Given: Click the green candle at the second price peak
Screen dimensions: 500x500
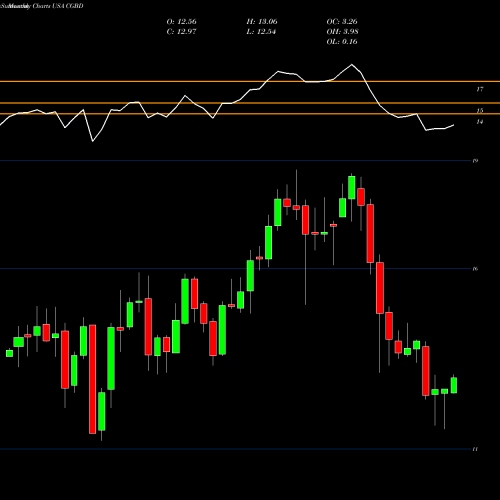Looking at the screenshot, I should coord(352,188).
